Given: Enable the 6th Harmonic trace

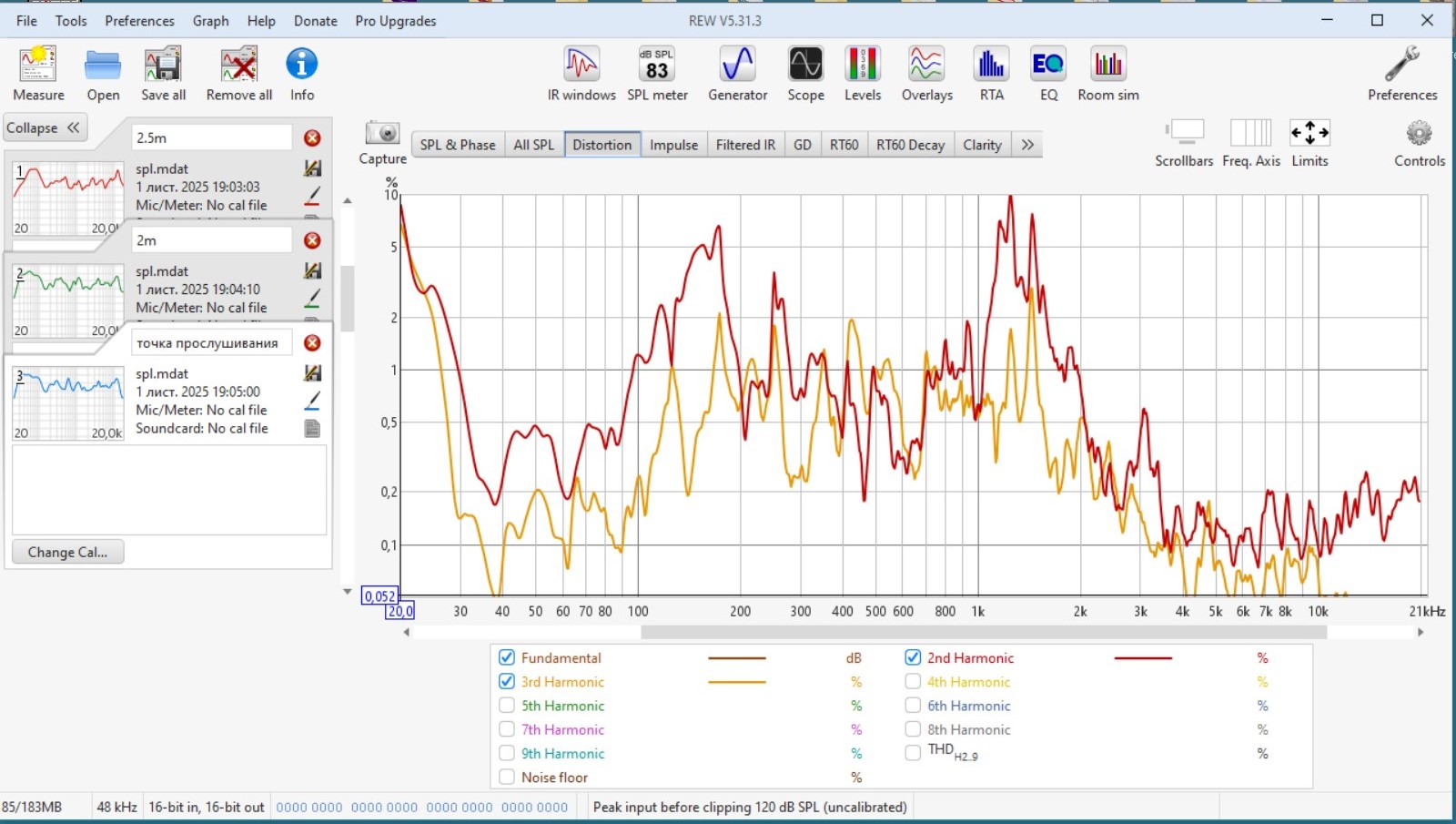Looking at the screenshot, I should pos(913,705).
